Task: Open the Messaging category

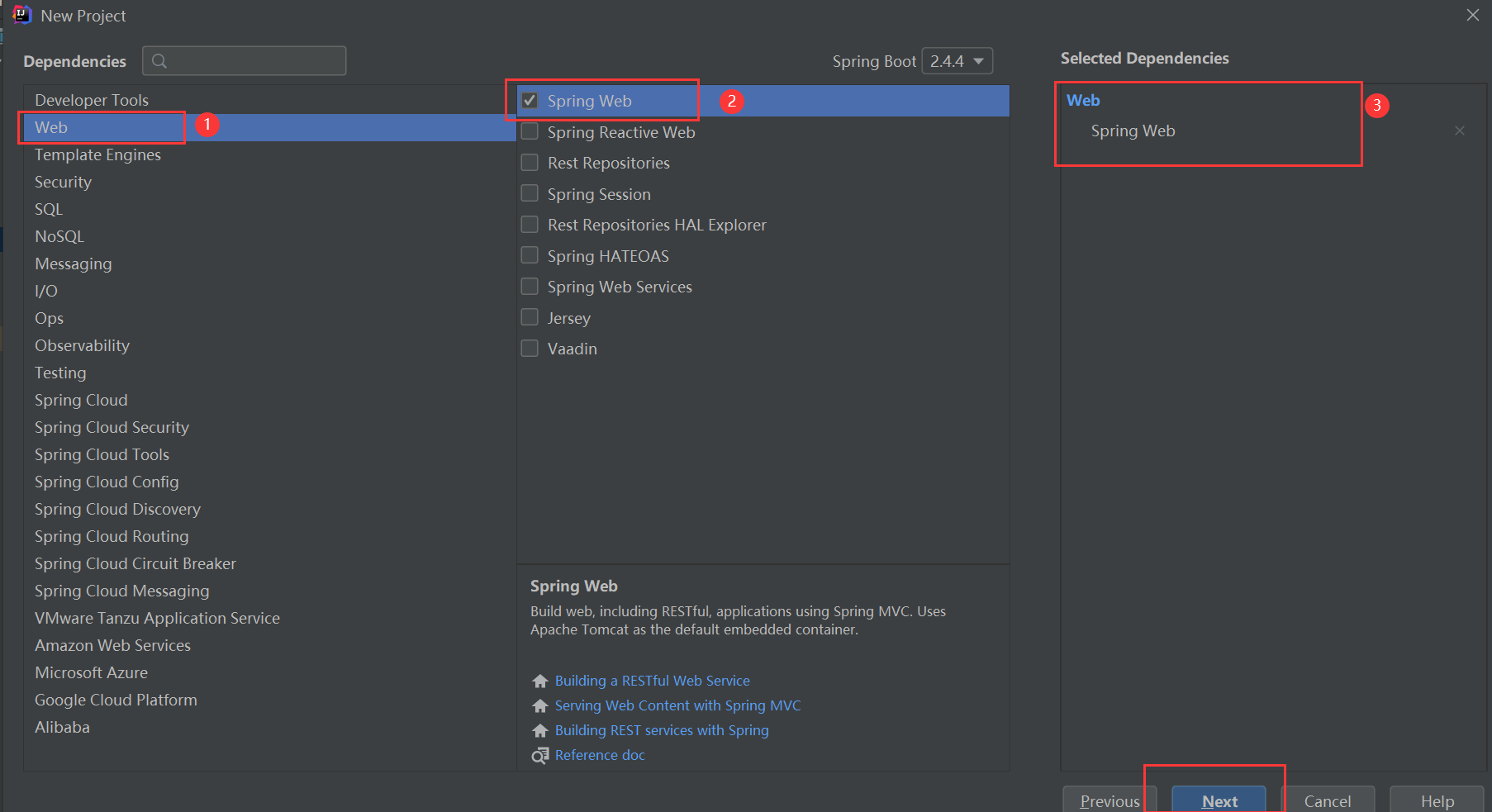Action: [x=270, y=264]
